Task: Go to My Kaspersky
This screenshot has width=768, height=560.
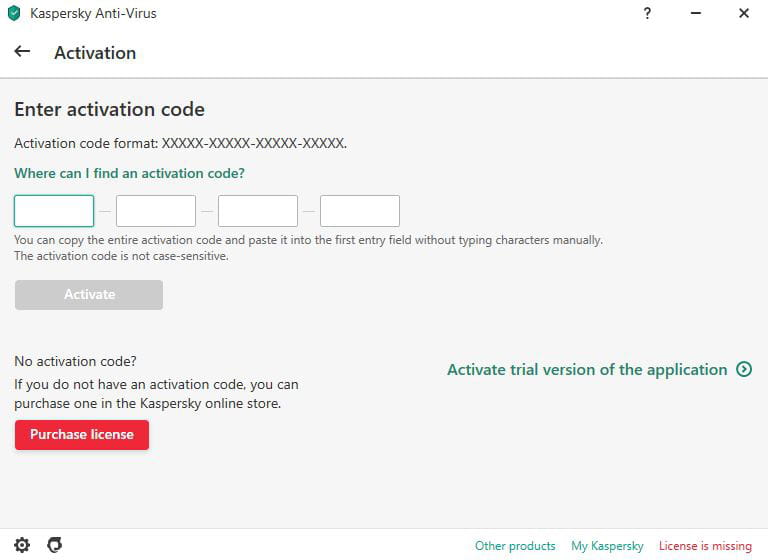Action: pyautogui.click(x=607, y=546)
